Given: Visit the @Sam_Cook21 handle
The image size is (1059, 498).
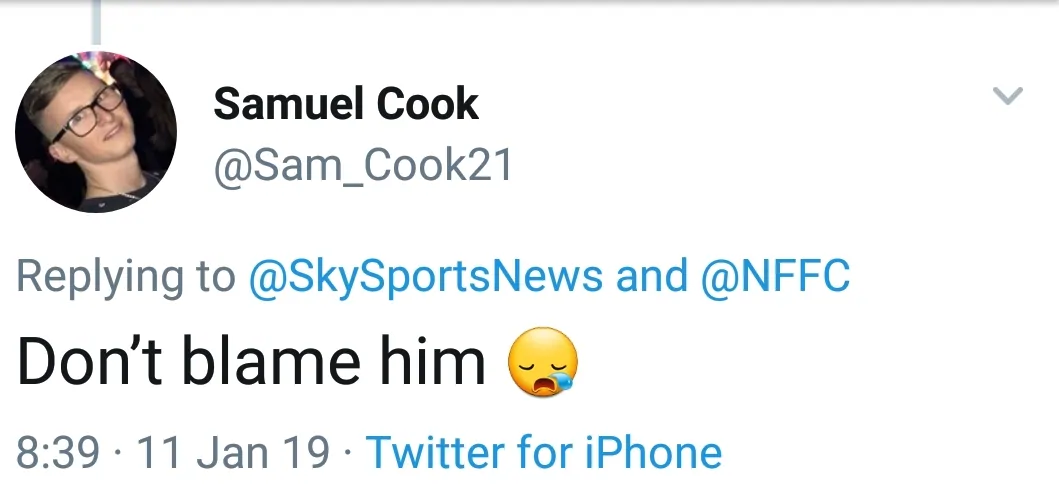Looking at the screenshot, I should point(363,166).
